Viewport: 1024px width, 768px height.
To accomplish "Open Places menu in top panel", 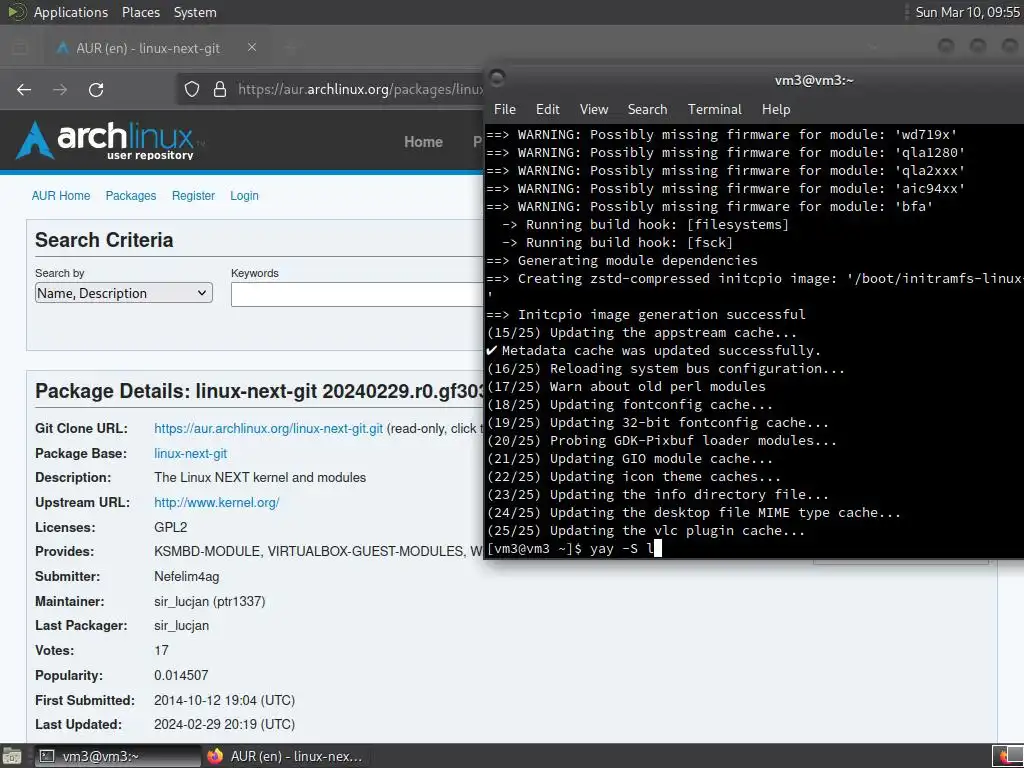I will (140, 12).
